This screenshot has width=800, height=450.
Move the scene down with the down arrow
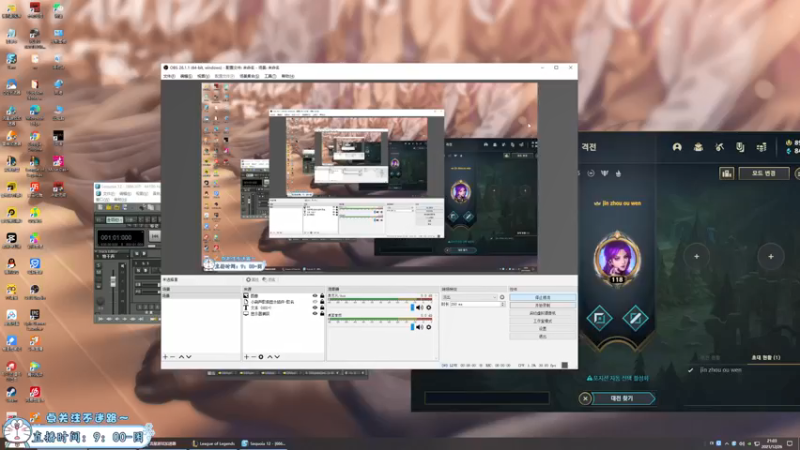pyautogui.click(x=189, y=357)
